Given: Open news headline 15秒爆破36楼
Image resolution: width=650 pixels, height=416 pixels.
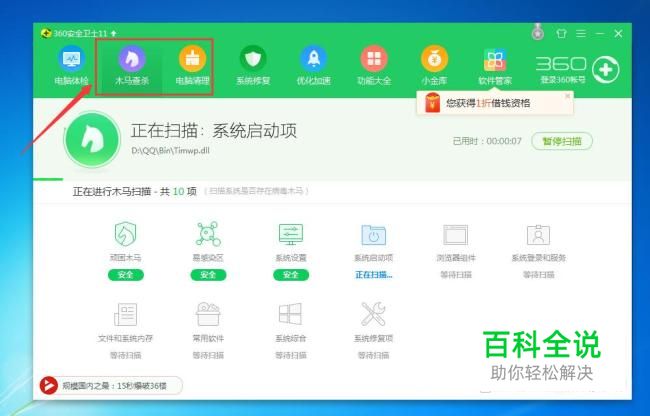Looking at the screenshot, I should [x=114, y=386].
